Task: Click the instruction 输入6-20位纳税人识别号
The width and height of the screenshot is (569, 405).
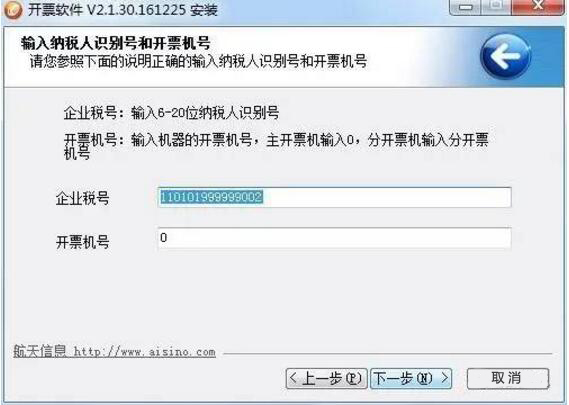Action: [x=205, y=113]
